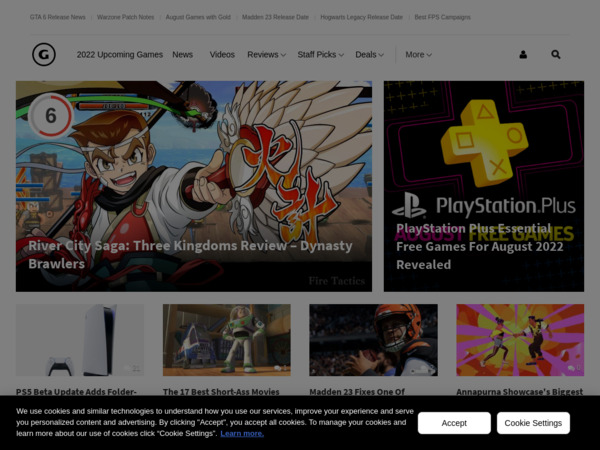600x450 pixels.
Task: Open River City Saga review headline
Action: coord(190,254)
